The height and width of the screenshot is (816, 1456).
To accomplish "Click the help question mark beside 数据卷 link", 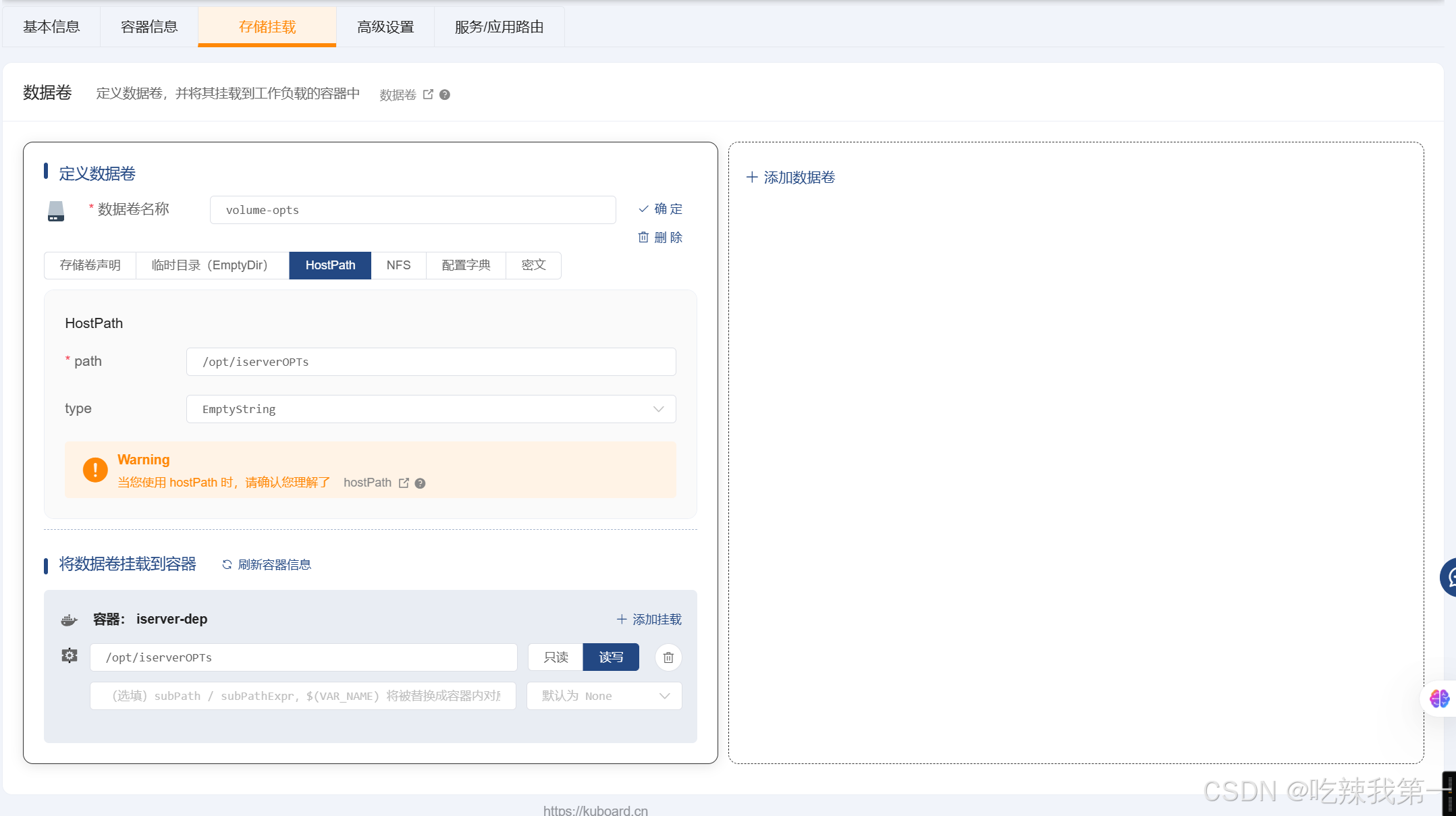I will [444, 94].
